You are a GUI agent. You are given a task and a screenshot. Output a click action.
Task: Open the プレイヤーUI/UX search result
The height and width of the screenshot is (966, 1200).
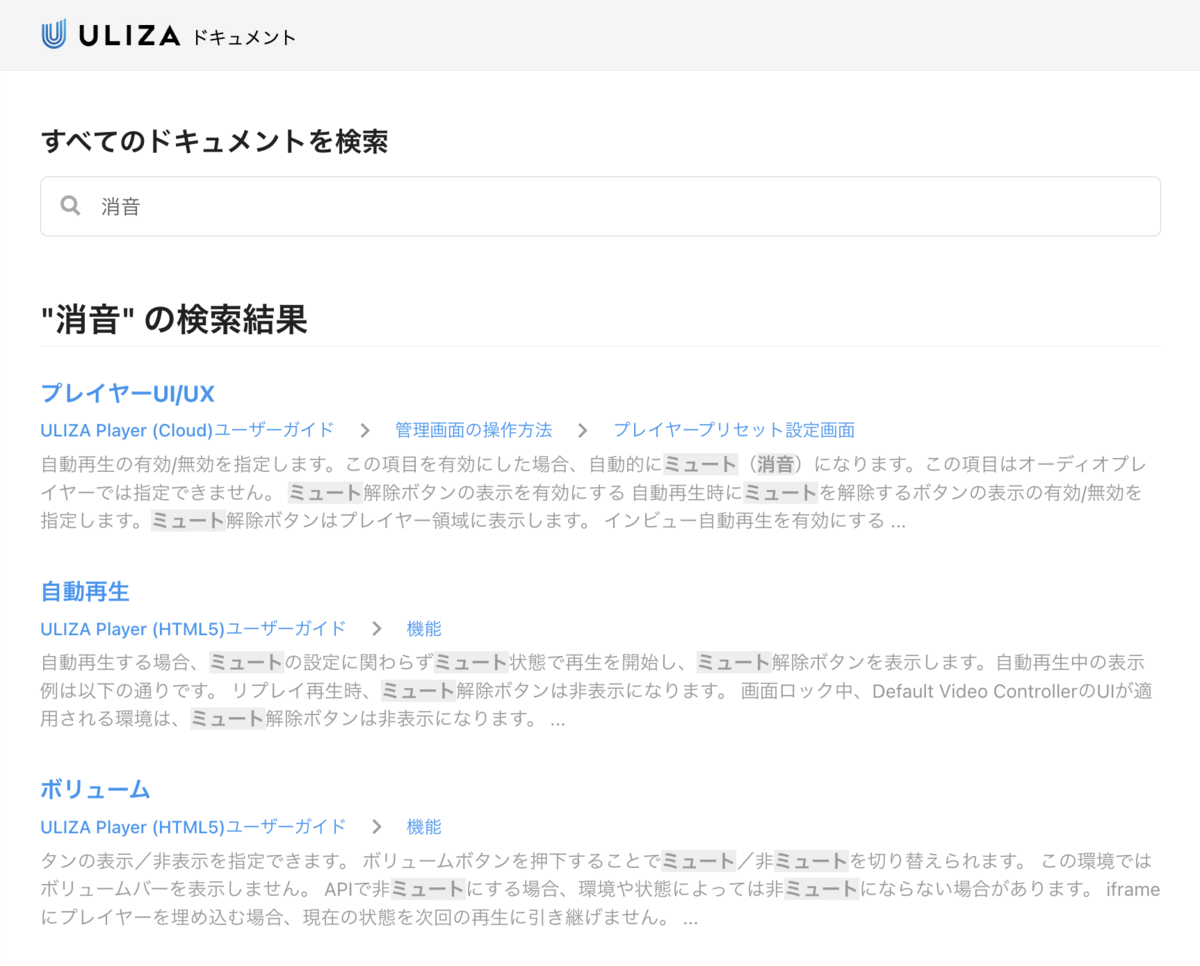pyautogui.click(x=128, y=392)
